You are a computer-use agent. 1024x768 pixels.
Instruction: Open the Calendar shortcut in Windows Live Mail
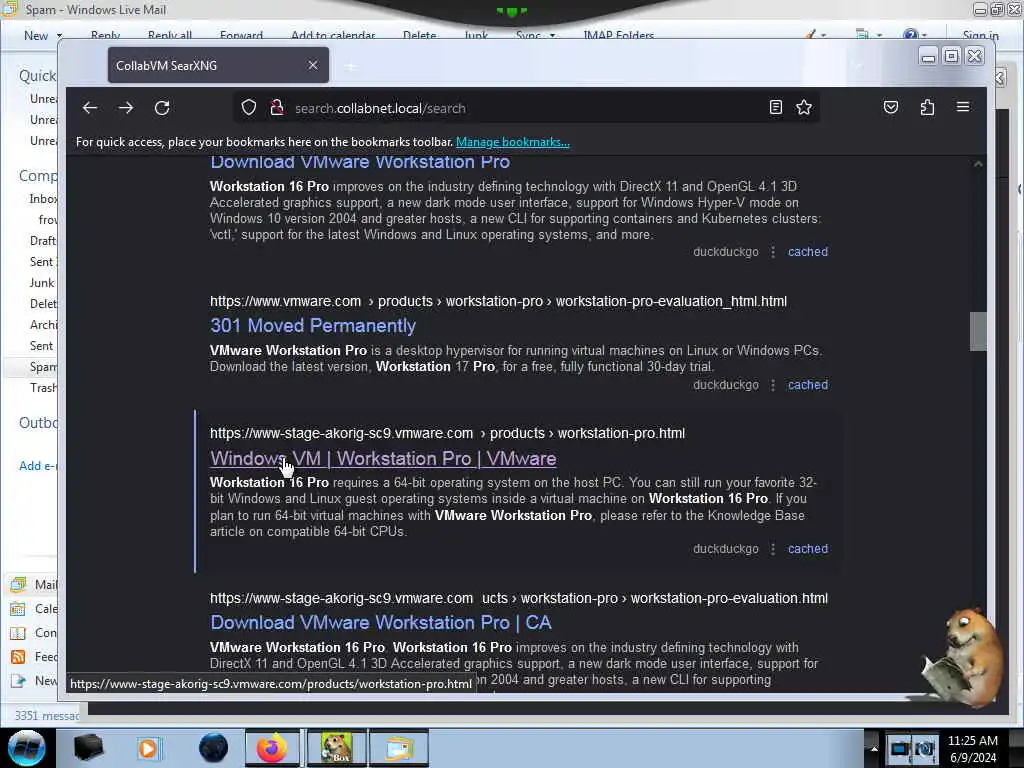tap(34, 609)
